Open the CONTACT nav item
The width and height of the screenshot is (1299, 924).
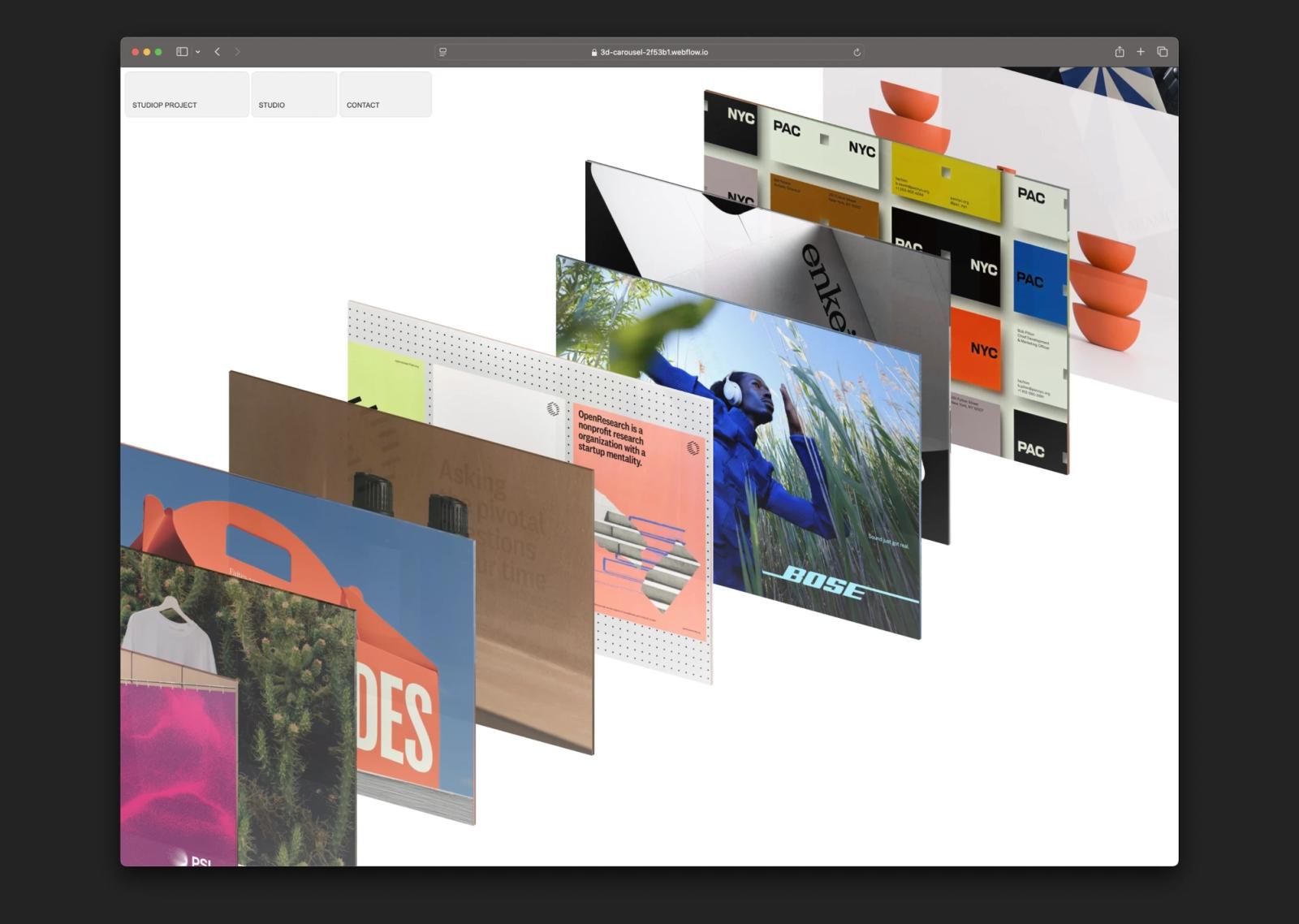pos(386,94)
